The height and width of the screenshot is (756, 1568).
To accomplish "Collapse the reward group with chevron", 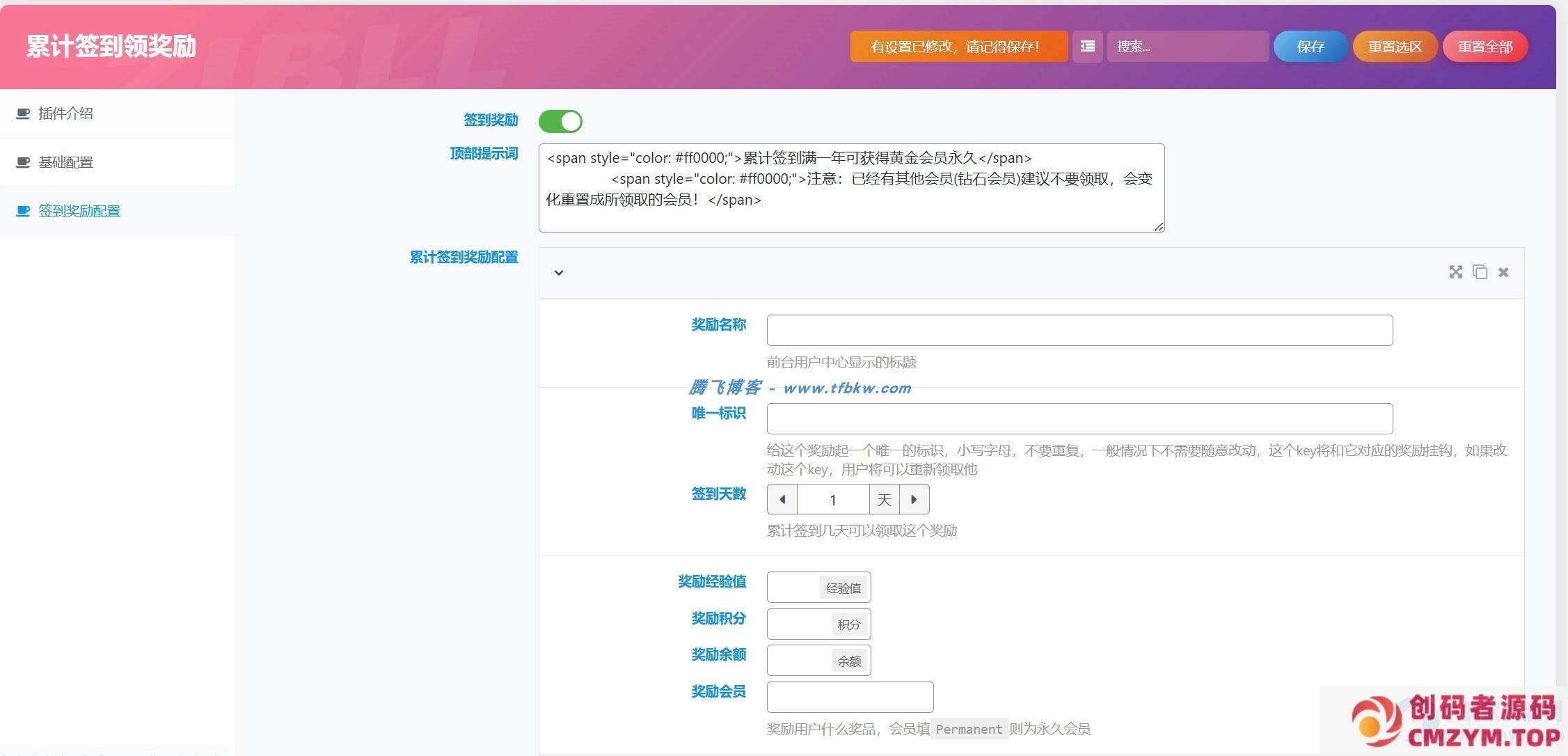I will click(558, 273).
